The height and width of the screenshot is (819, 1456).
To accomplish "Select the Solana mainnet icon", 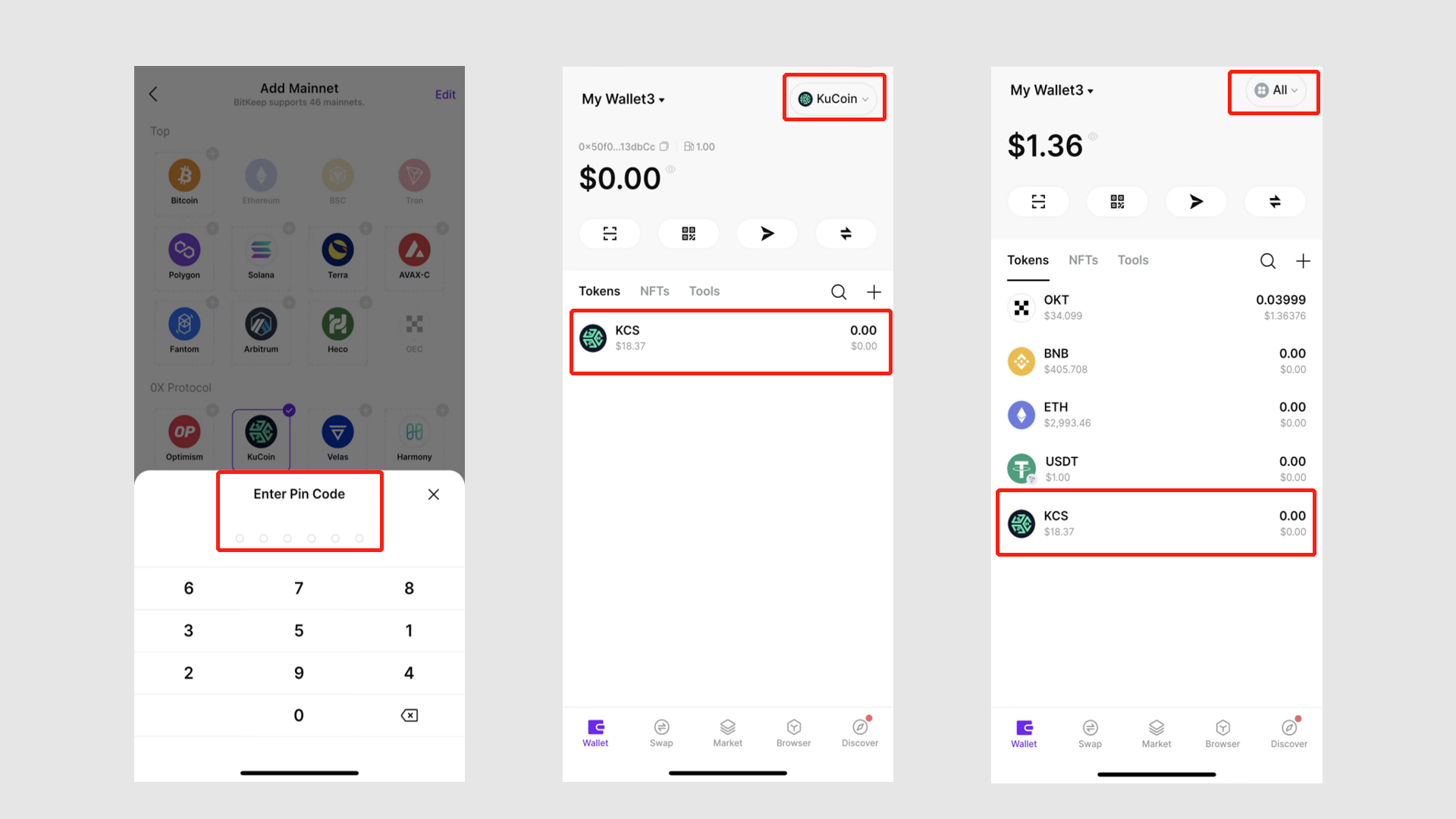I will [x=260, y=250].
